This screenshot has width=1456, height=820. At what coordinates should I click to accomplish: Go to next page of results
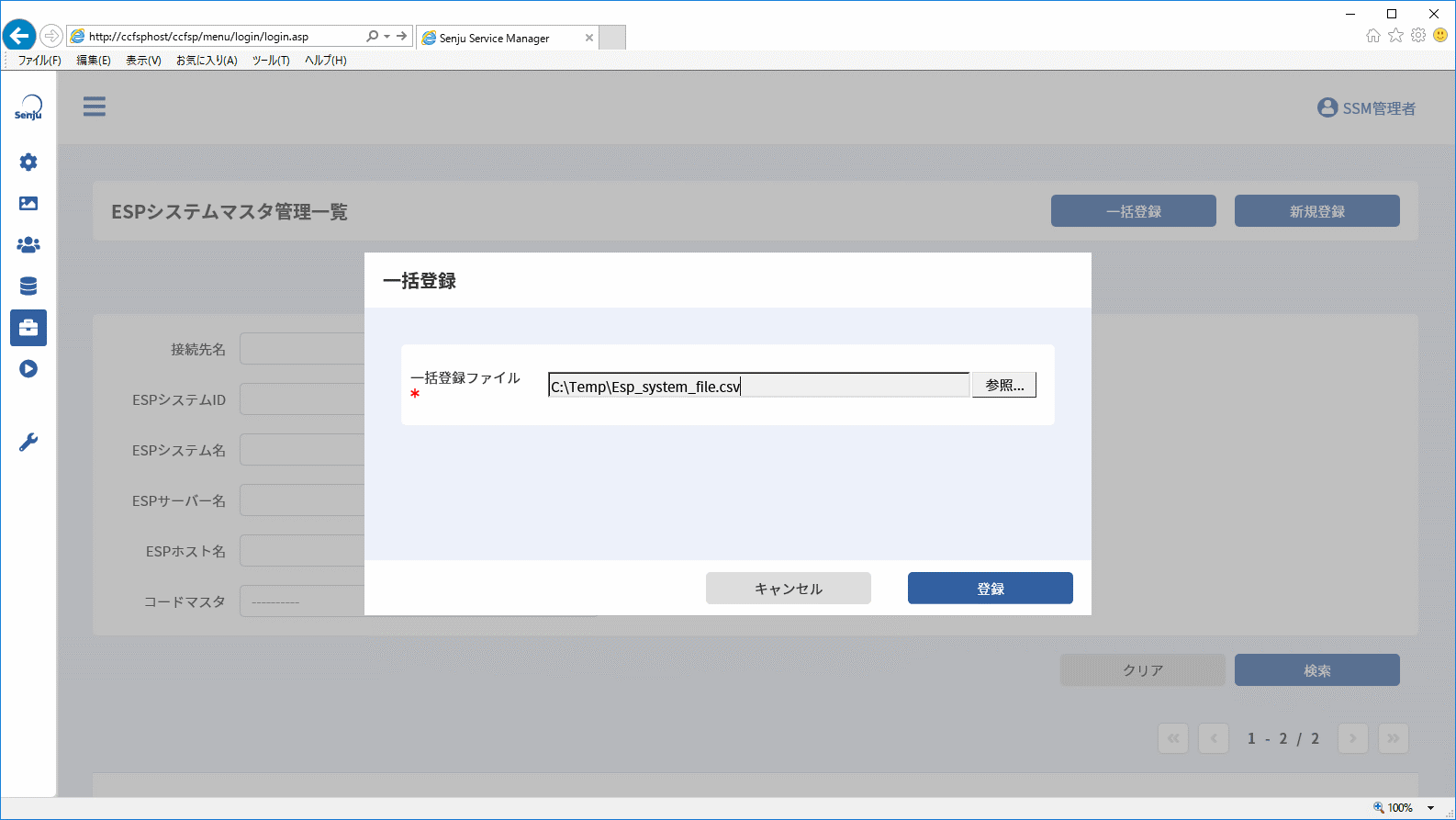[1353, 738]
